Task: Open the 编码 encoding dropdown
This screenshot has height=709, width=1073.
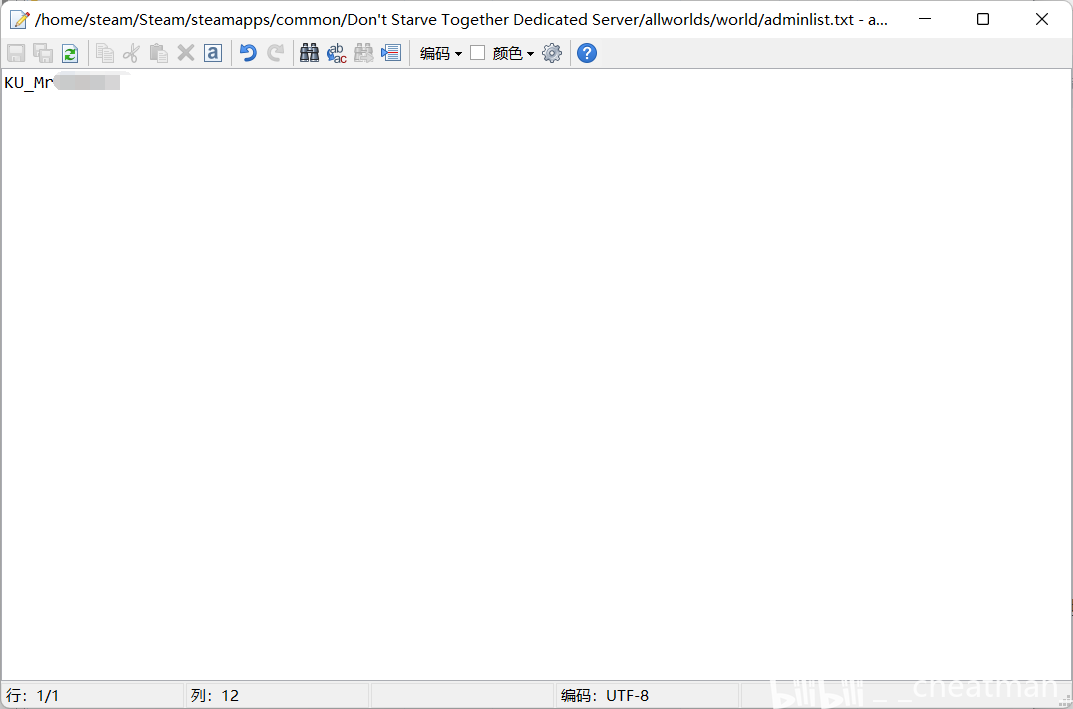Action: pyautogui.click(x=441, y=53)
